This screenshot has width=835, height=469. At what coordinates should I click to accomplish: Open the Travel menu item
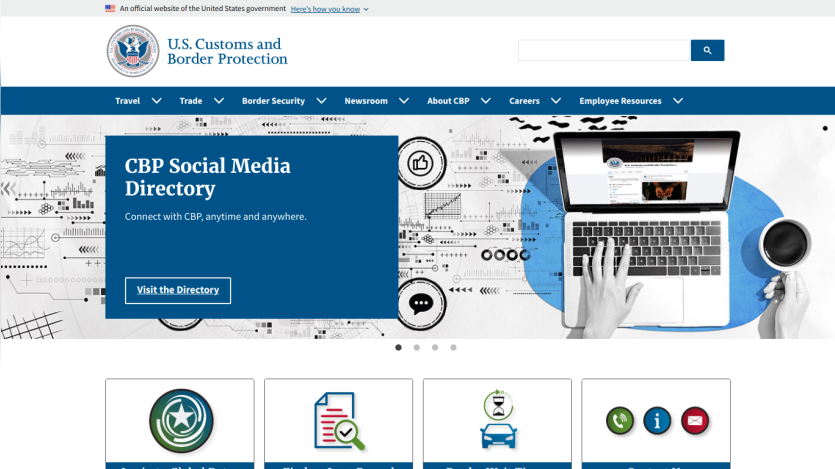[x=127, y=101]
